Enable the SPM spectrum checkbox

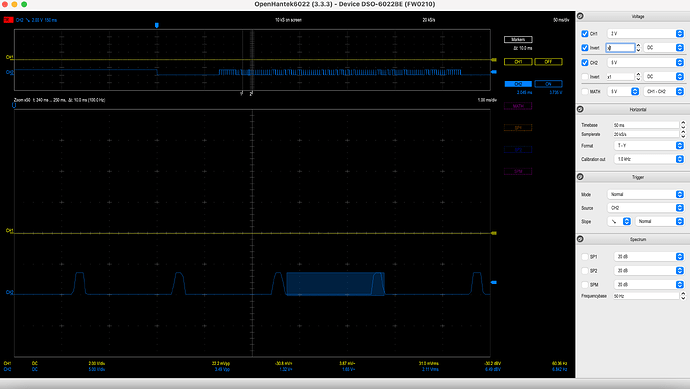coord(585,285)
